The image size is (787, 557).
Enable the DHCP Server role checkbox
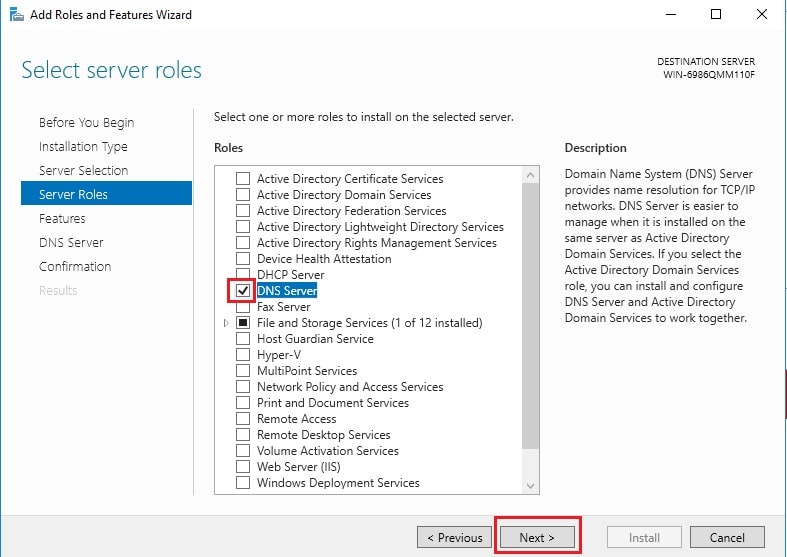click(x=243, y=274)
